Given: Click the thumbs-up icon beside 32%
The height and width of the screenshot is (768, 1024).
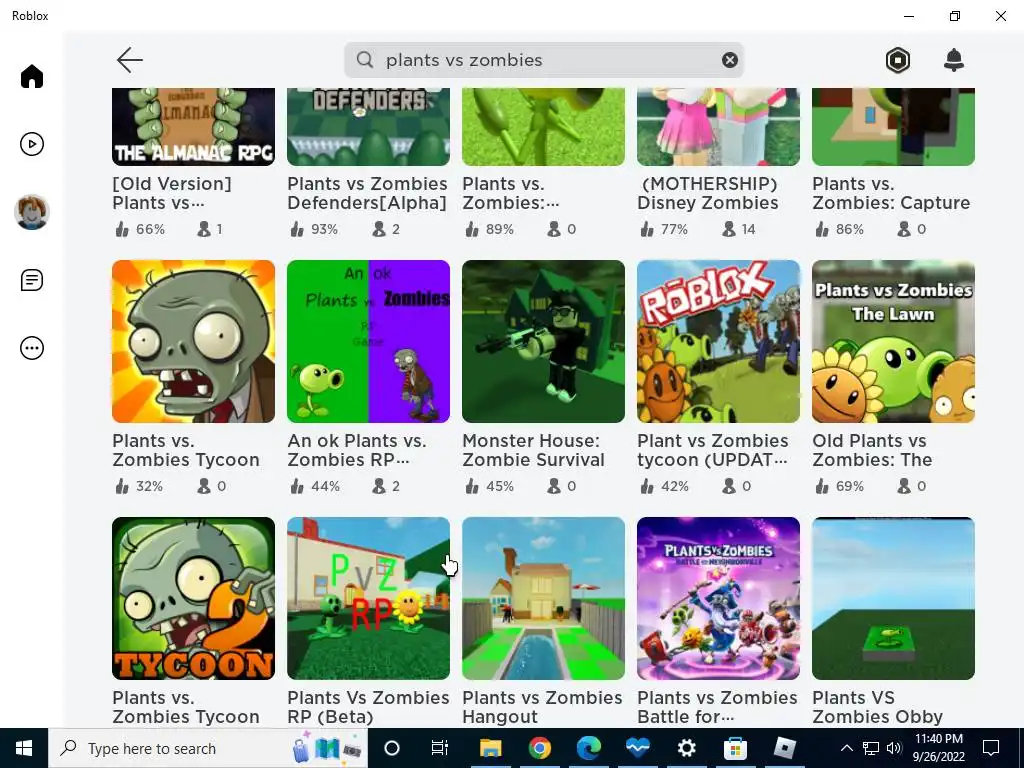Looking at the screenshot, I should pos(122,486).
